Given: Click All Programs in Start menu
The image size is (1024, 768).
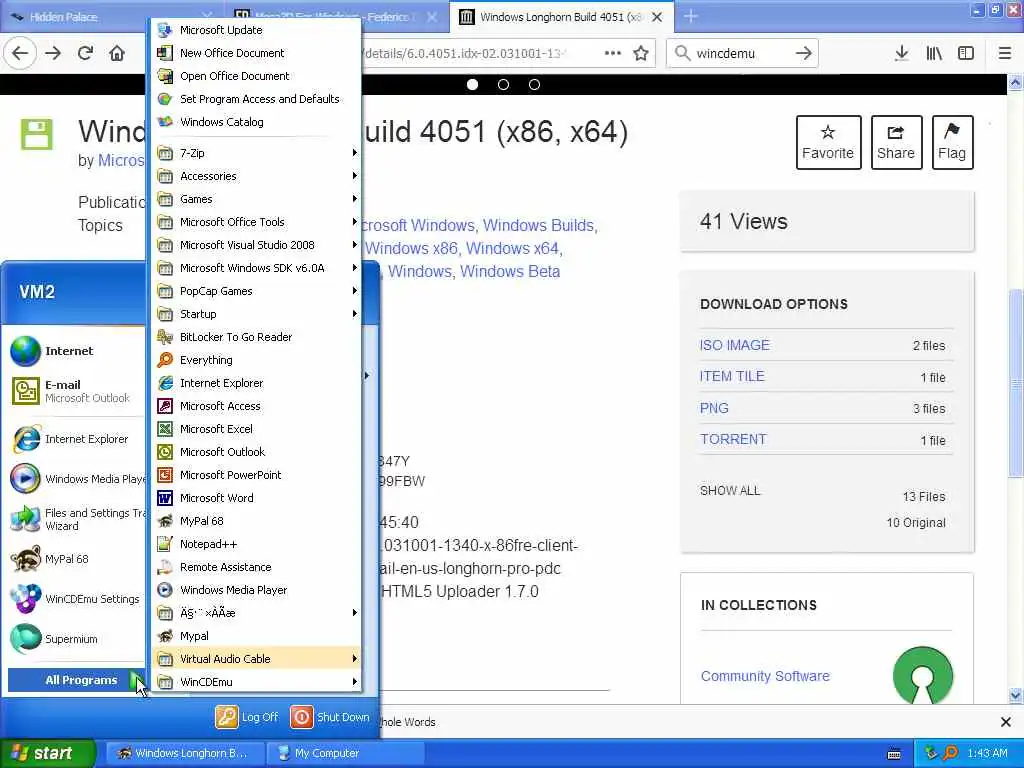Looking at the screenshot, I should coord(76,680).
